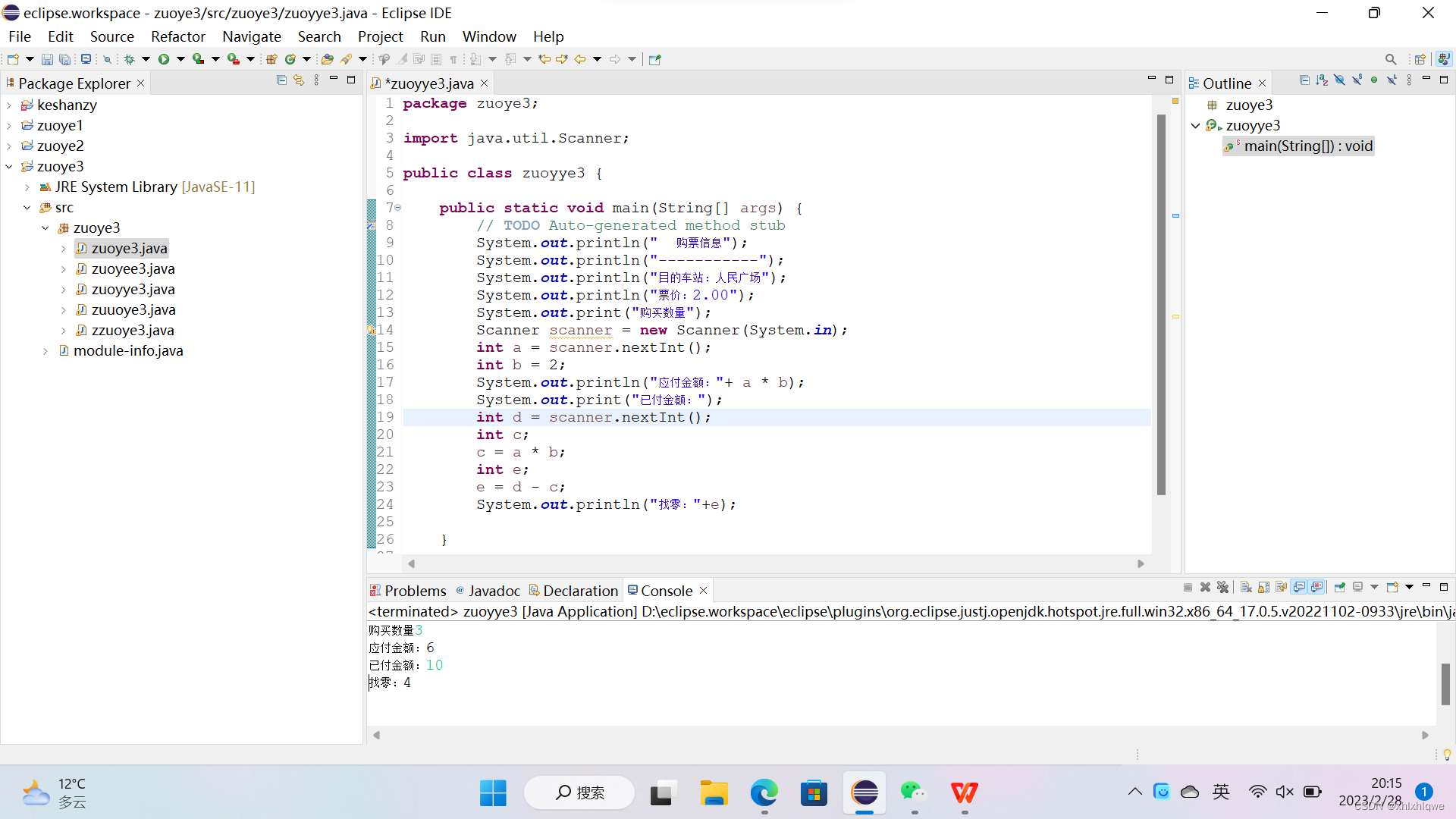The image size is (1456, 819).
Task: Toggle alphabetical Sort in Outline view
Action: [x=1322, y=80]
